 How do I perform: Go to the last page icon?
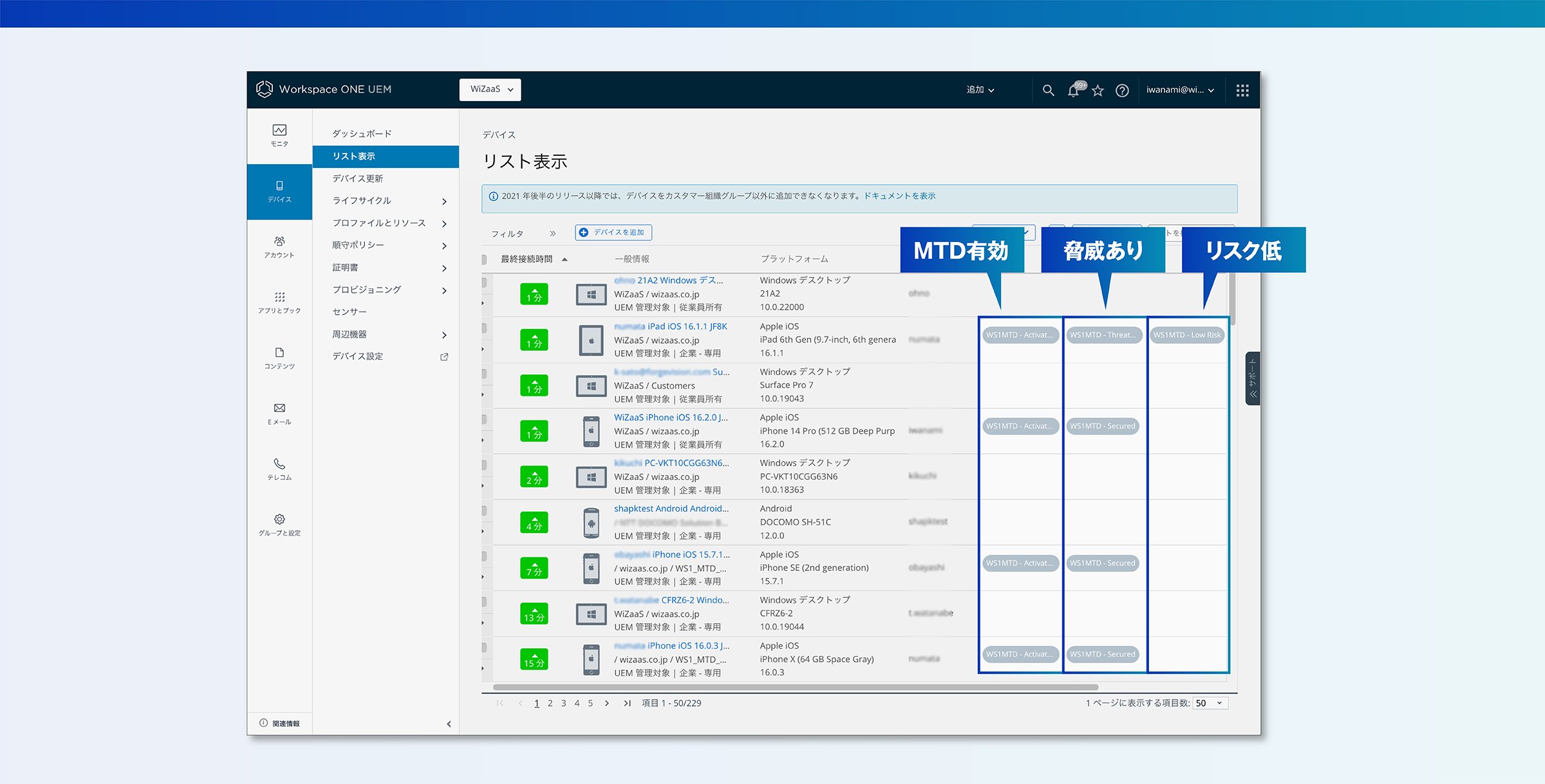pyautogui.click(x=627, y=703)
